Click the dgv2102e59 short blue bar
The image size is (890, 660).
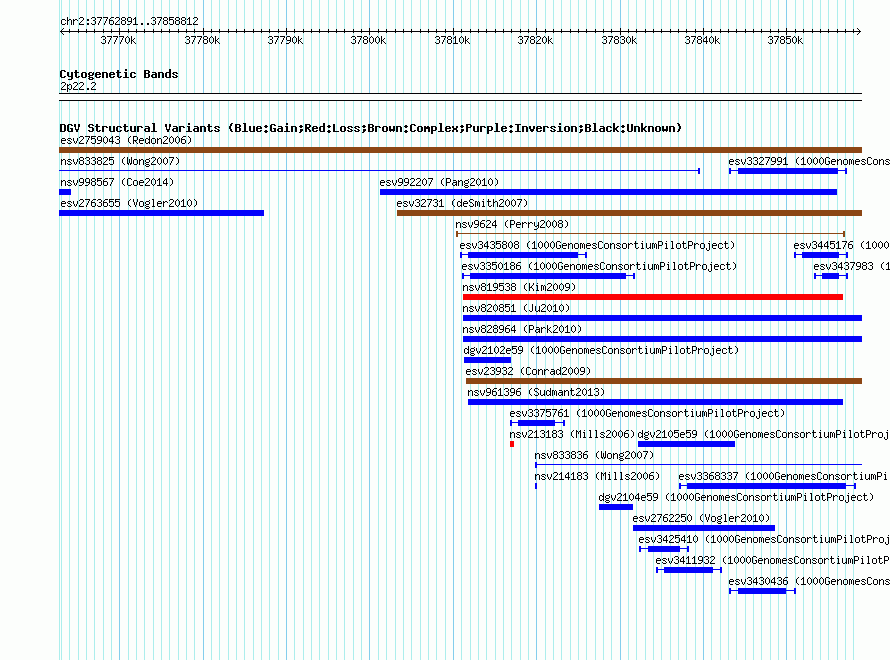point(488,360)
